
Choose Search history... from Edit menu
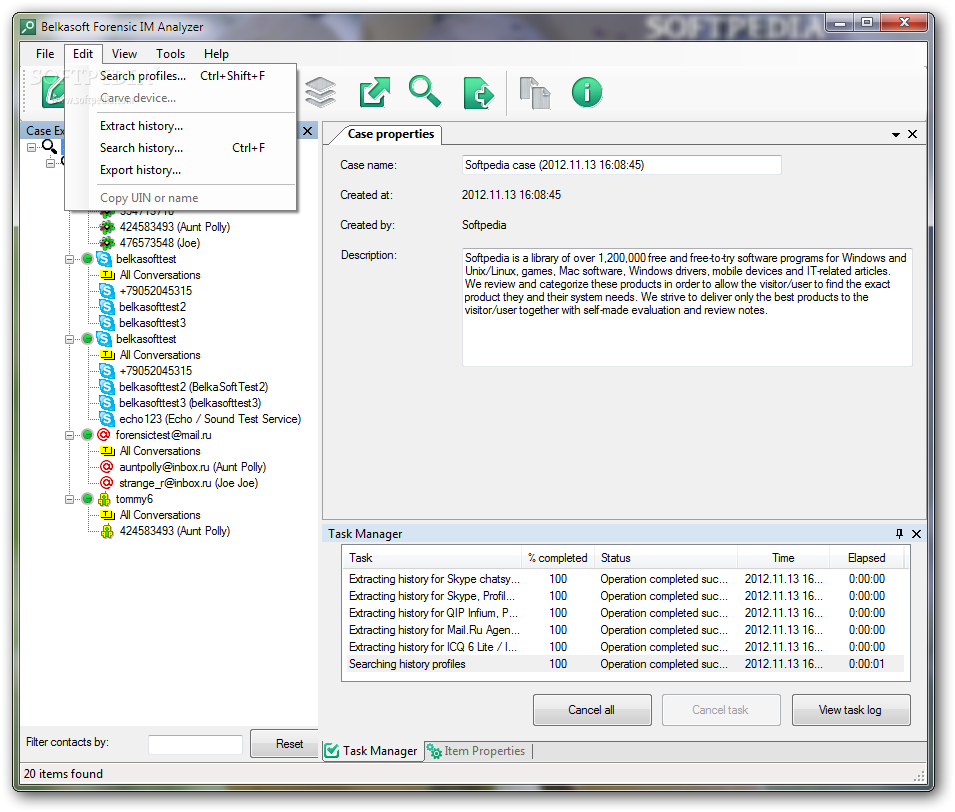181,147
